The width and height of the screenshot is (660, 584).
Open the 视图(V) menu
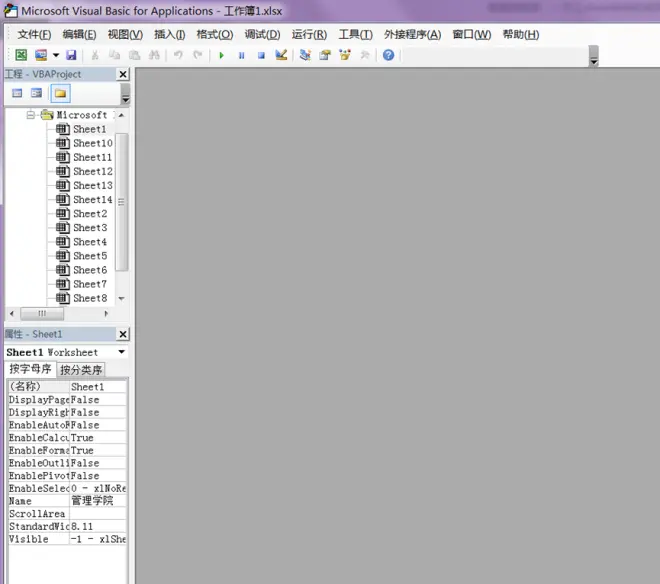(x=125, y=35)
